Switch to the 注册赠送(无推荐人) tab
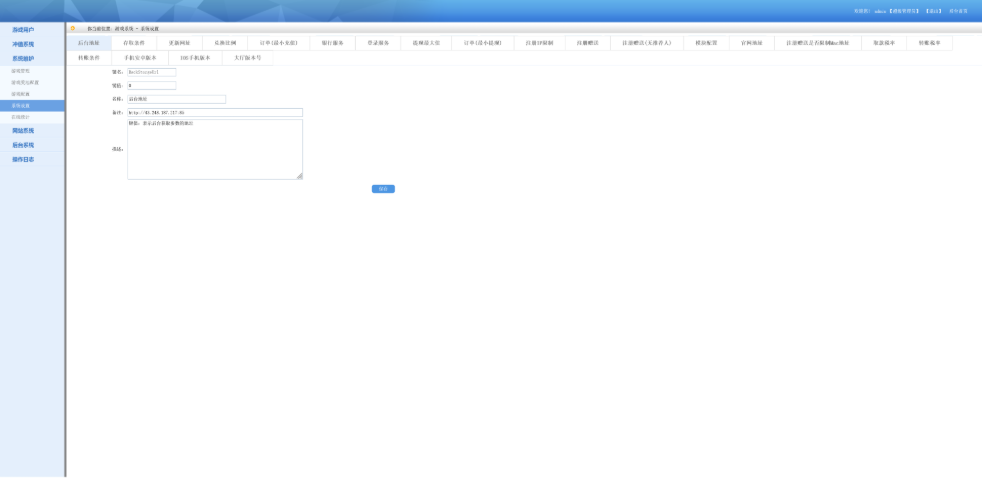 click(x=646, y=43)
